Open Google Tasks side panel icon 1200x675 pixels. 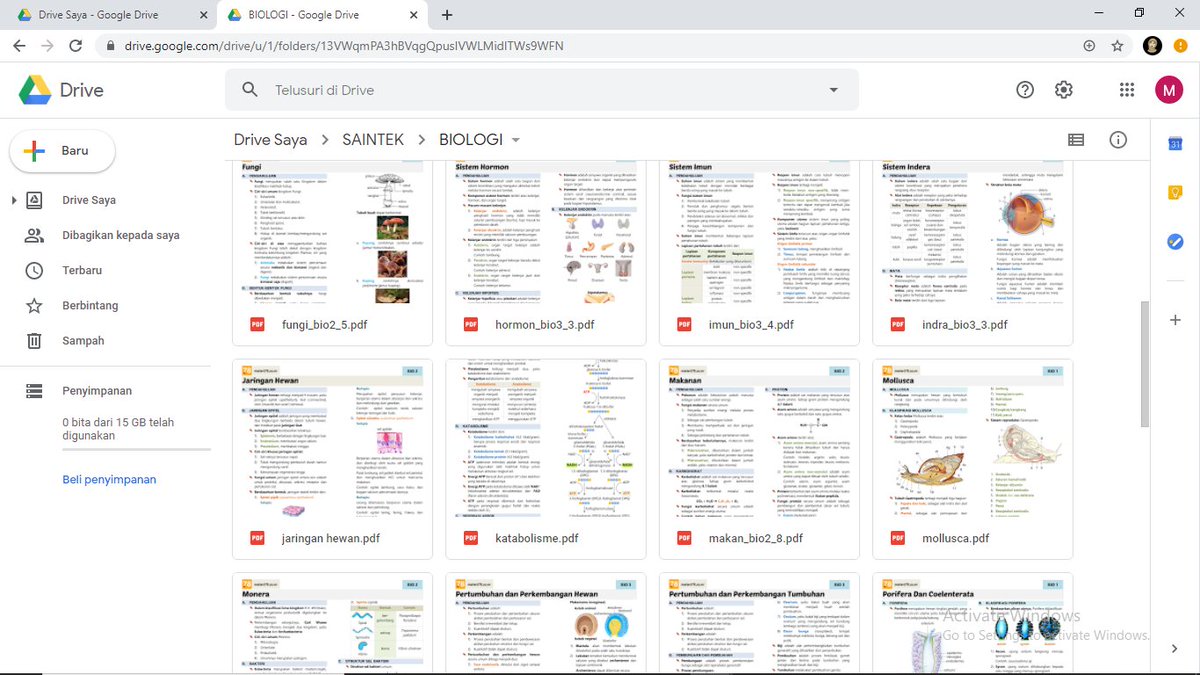[x=1176, y=241]
